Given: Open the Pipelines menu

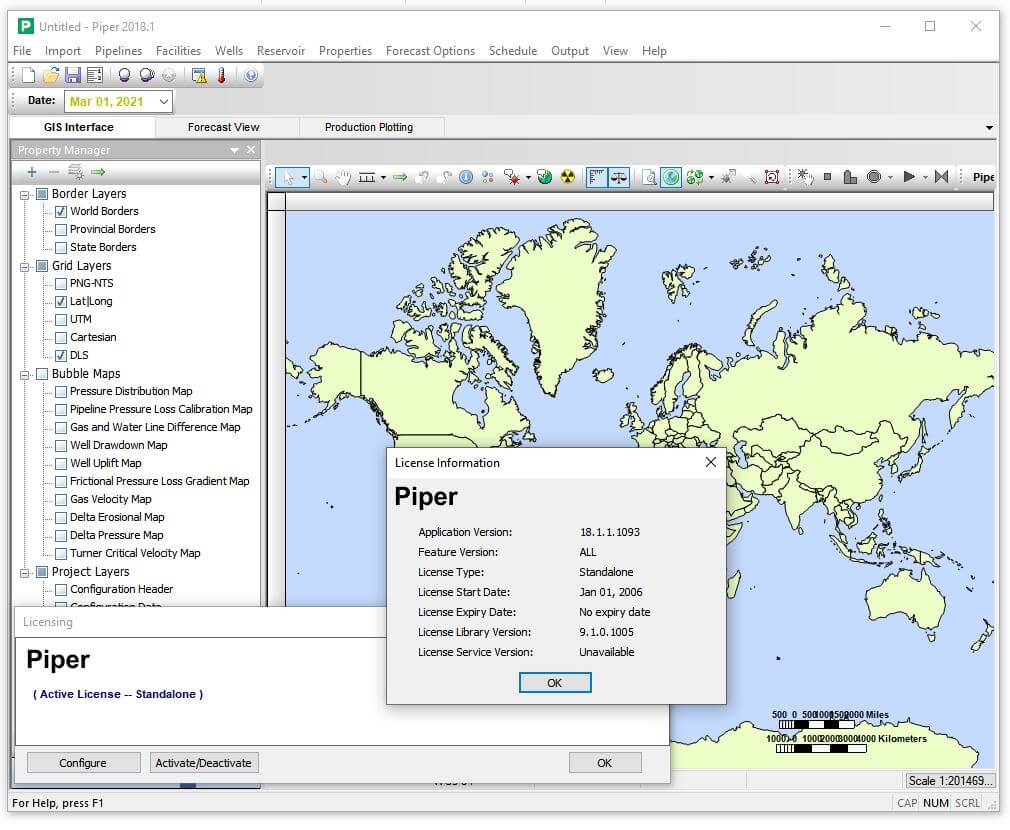Looking at the screenshot, I should (118, 51).
